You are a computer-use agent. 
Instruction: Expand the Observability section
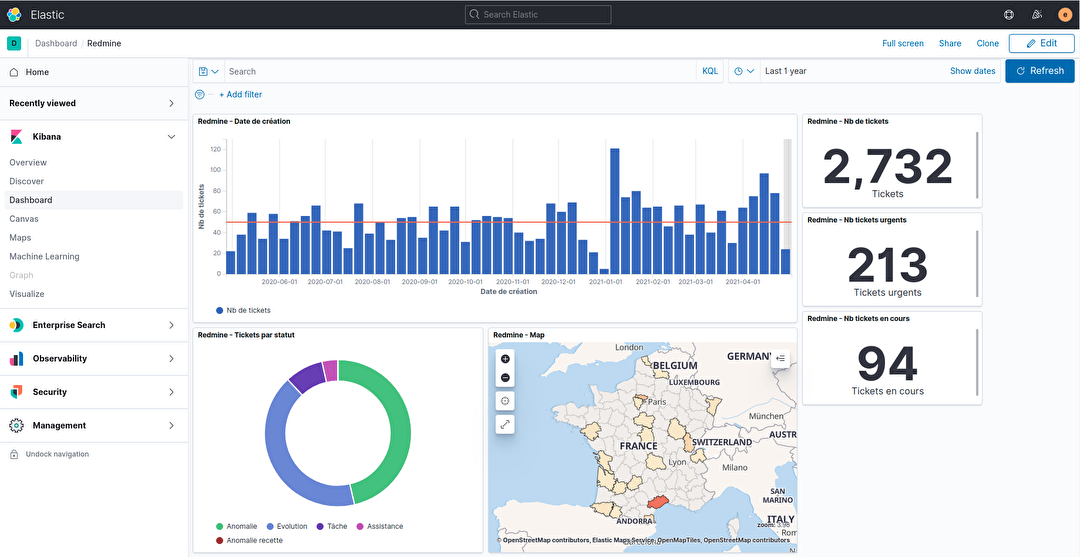click(x=172, y=359)
